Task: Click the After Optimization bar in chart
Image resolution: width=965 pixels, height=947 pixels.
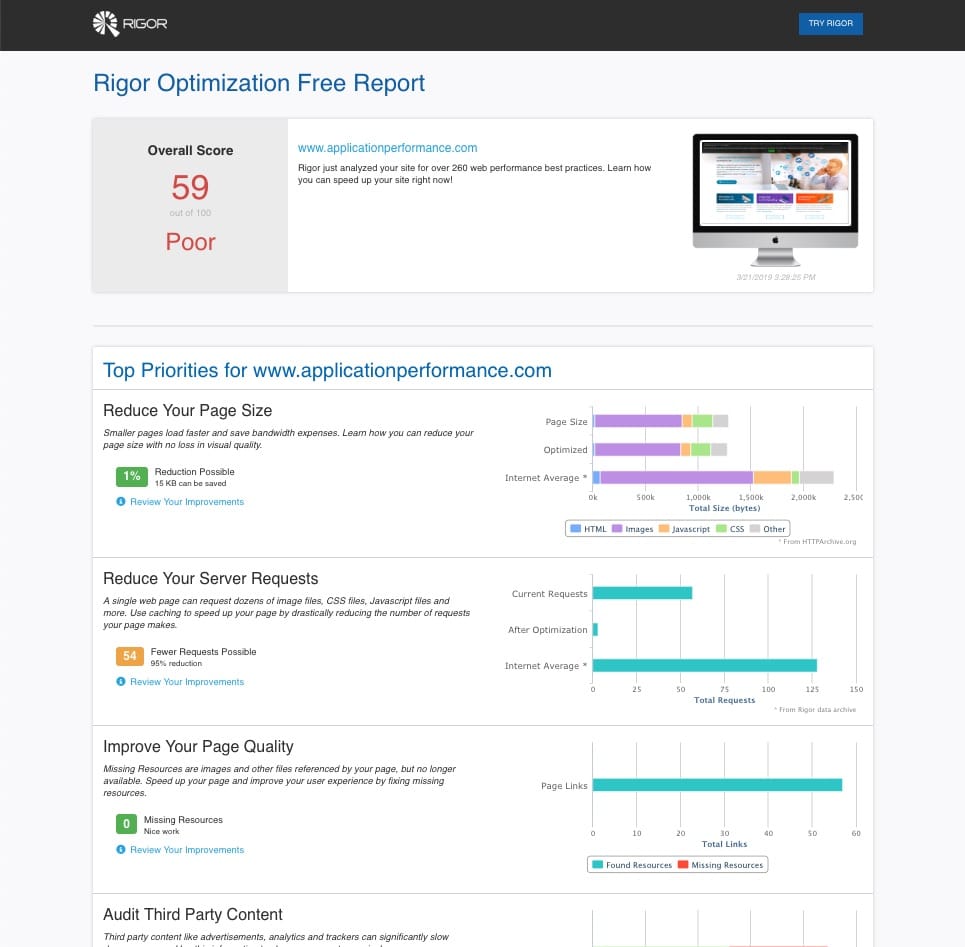Action: [x=595, y=629]
